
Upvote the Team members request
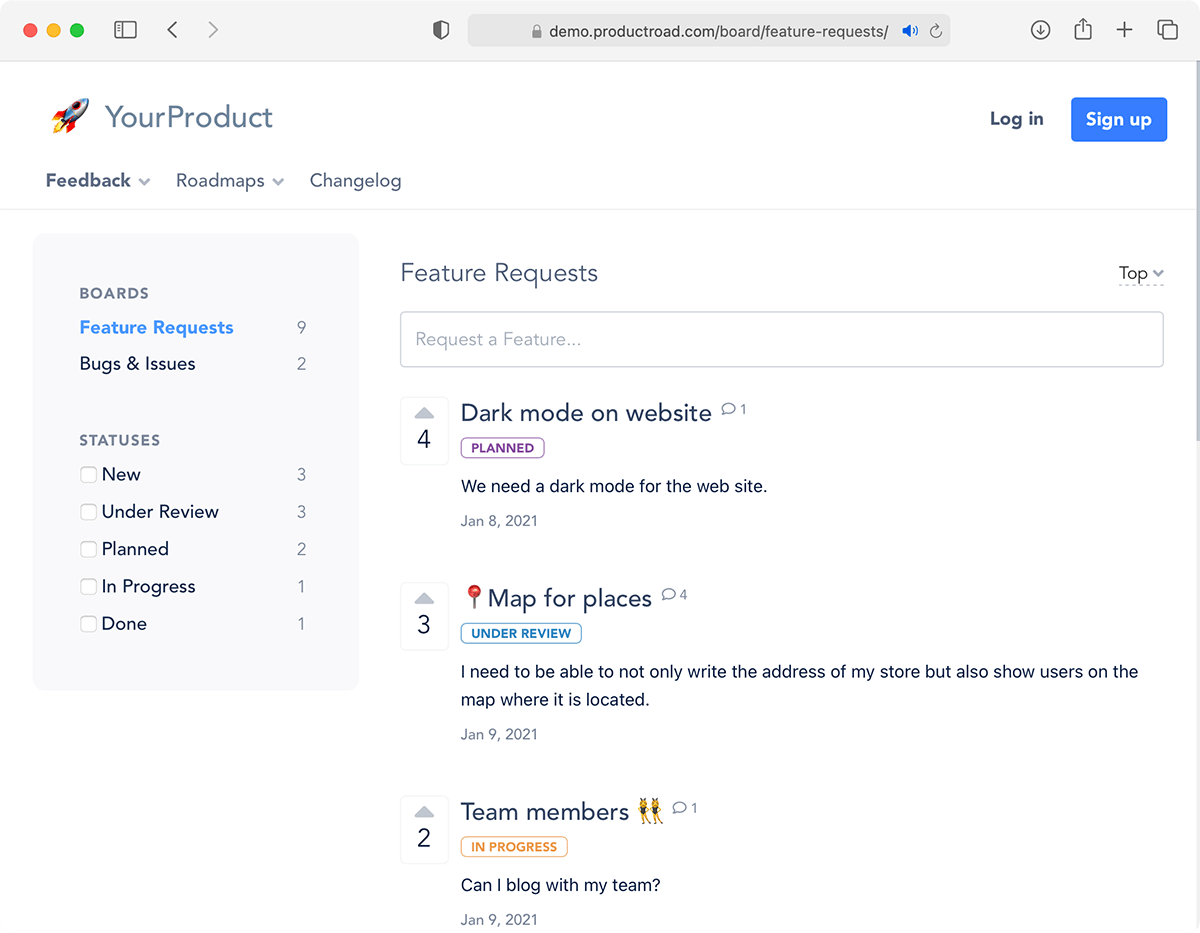click(424, 811)
